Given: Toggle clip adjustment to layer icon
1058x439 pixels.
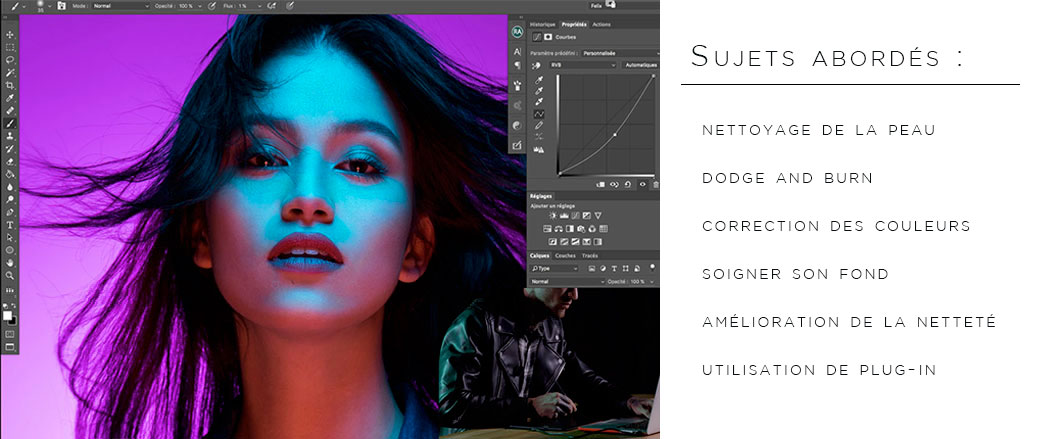Looking at the screenshot, I should [x=601, y=184].
